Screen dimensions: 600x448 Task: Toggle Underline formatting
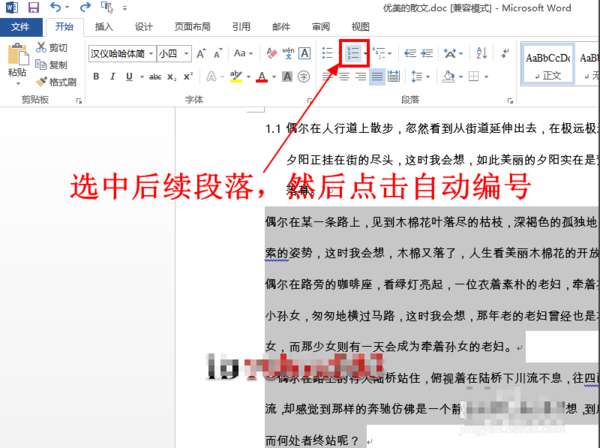pos(129,77)
